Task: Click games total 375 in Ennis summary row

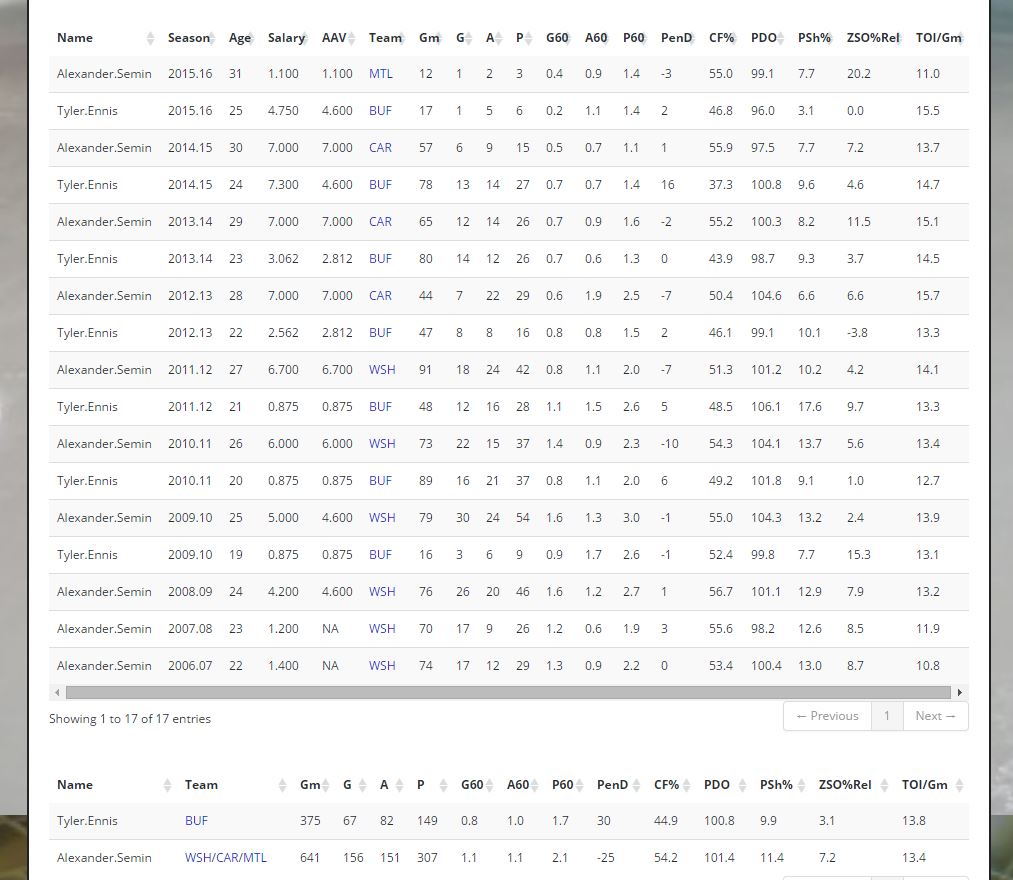Action: pyautogui.click(x=310, y=821)
